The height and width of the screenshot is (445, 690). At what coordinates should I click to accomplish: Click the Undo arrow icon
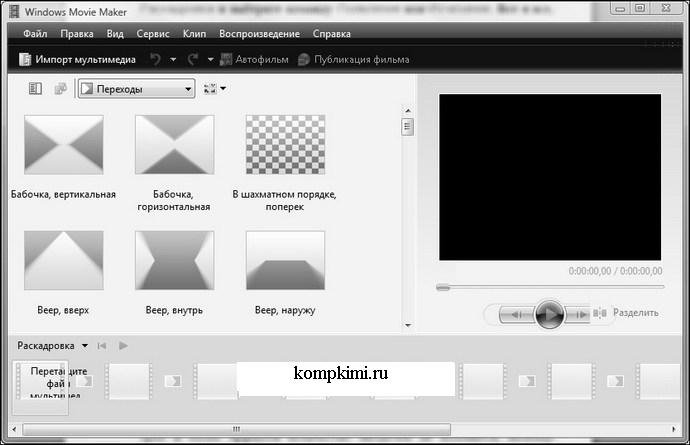tap(155, 59)
